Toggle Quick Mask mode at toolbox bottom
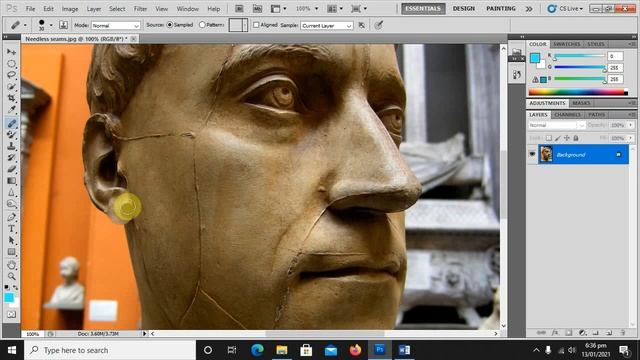 coord(11,314)
